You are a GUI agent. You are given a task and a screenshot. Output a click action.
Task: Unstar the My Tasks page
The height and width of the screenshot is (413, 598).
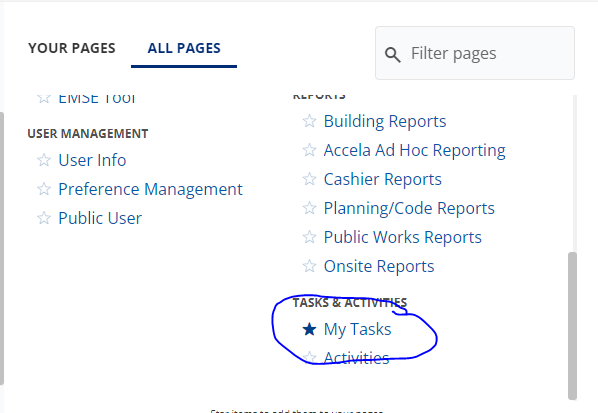click(x=309, y=329)
